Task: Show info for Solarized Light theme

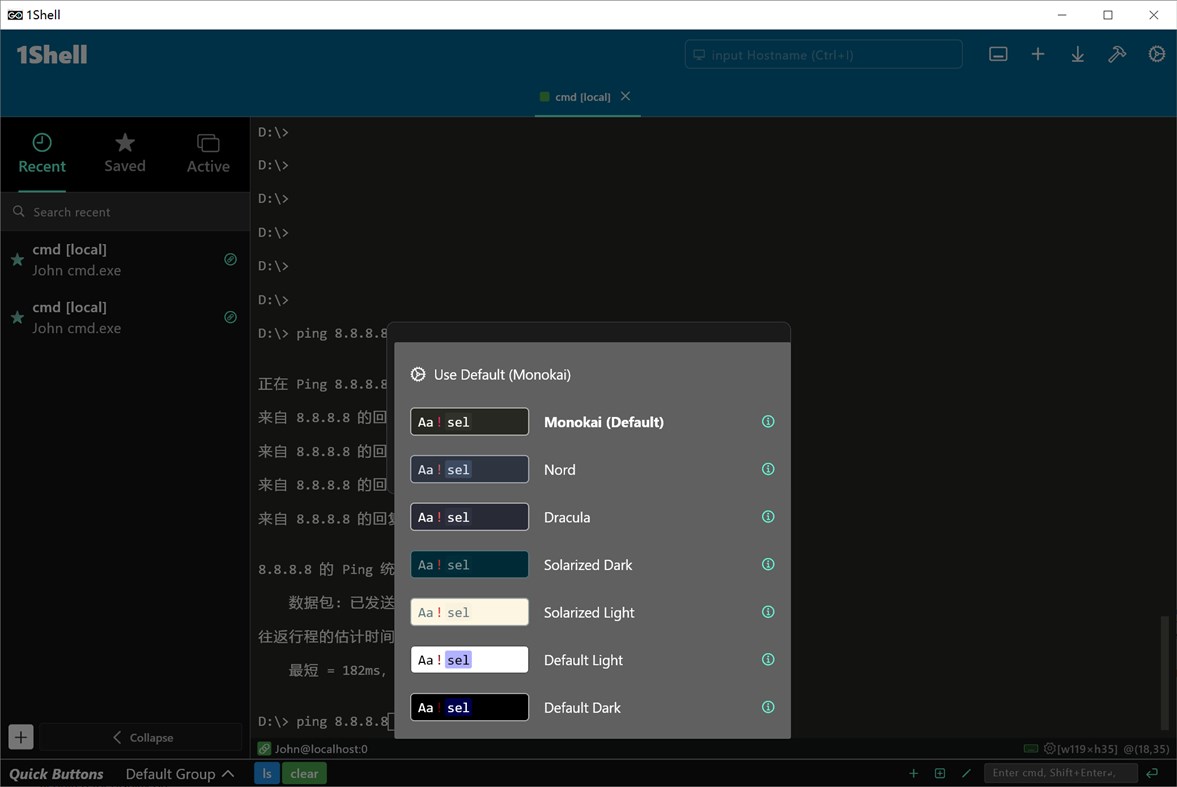Action: [x=768, y=611]
